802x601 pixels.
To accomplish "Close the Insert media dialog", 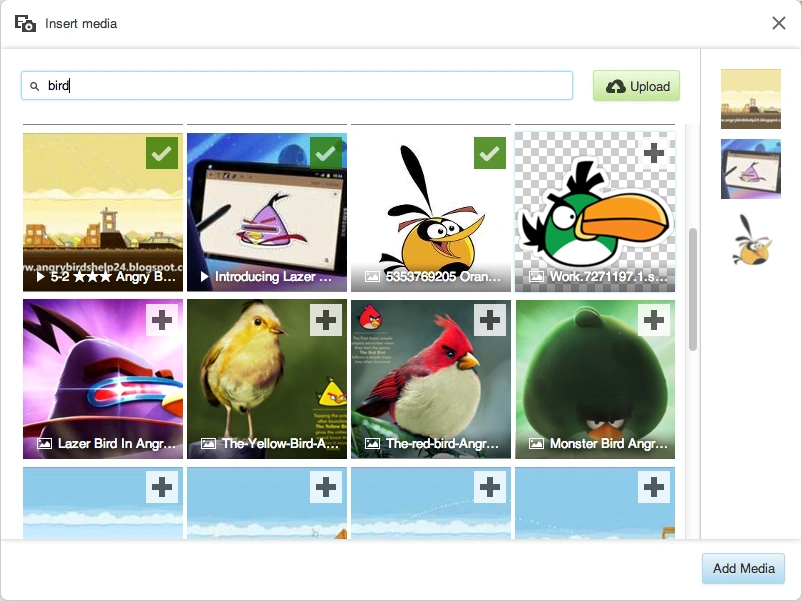I will coord(778,23).
